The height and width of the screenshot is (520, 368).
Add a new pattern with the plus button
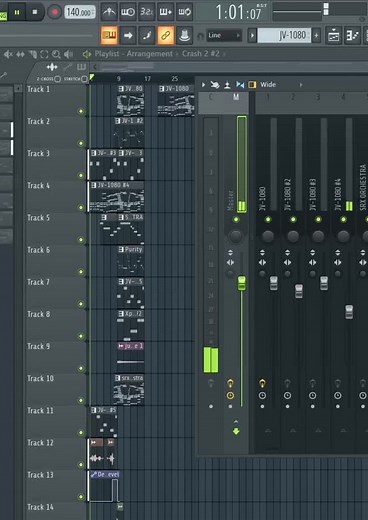tap(316, 35)
